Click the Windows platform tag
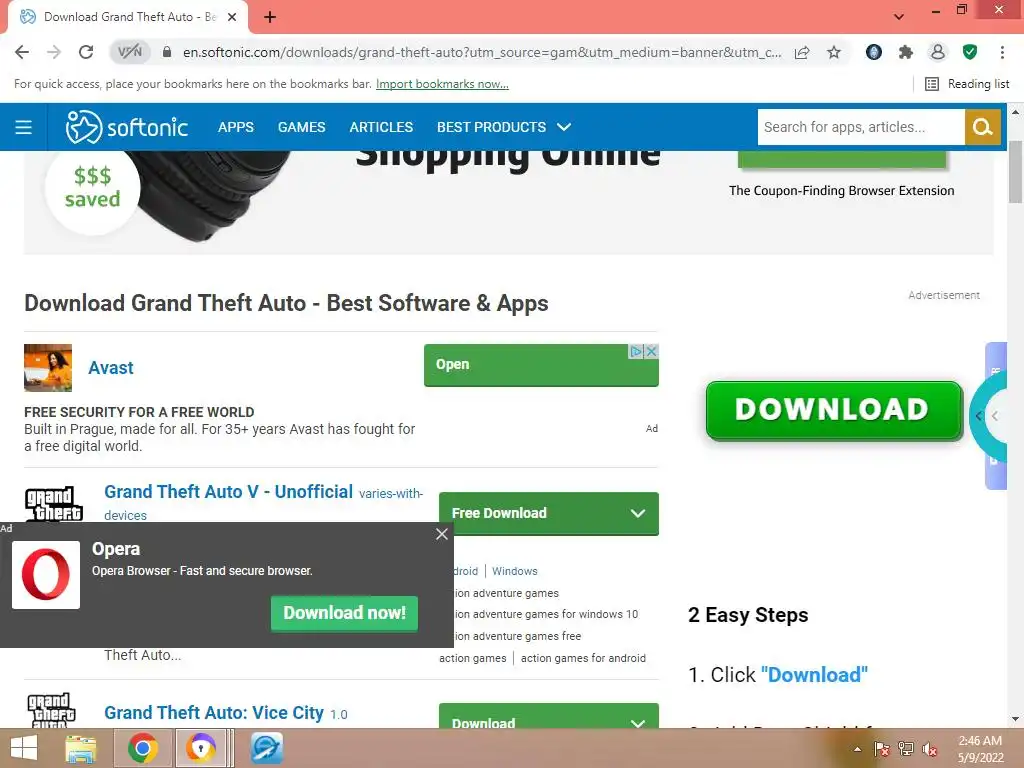 (515, 571)
